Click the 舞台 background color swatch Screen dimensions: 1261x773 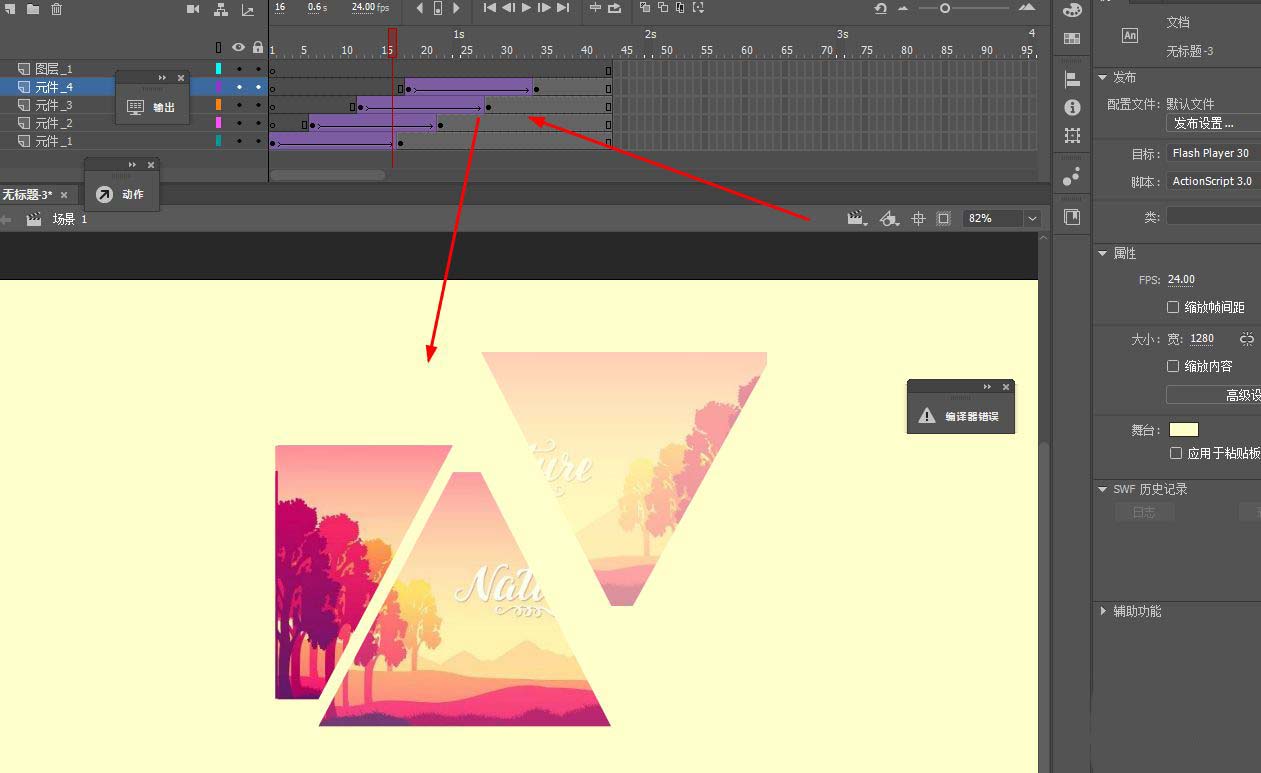[x=1184, y=430]
